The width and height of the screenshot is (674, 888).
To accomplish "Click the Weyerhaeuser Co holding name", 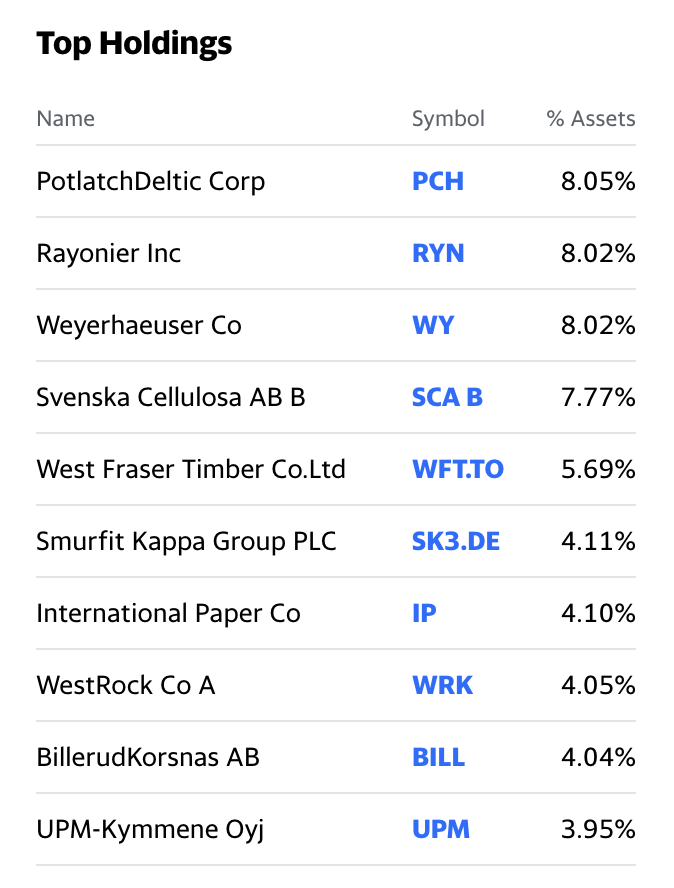I will tap(139, 326).
